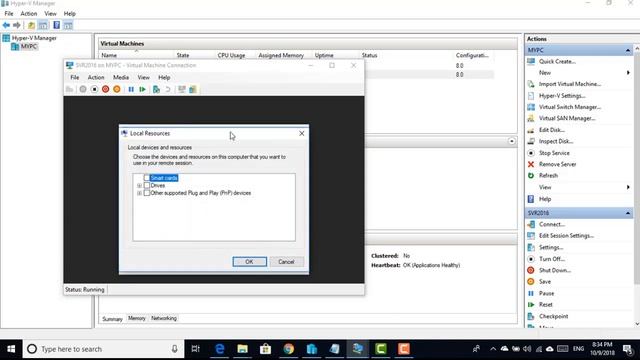Check the Drives checkbox
This screenshot has width=640, height=360.
tap(147, 185)
